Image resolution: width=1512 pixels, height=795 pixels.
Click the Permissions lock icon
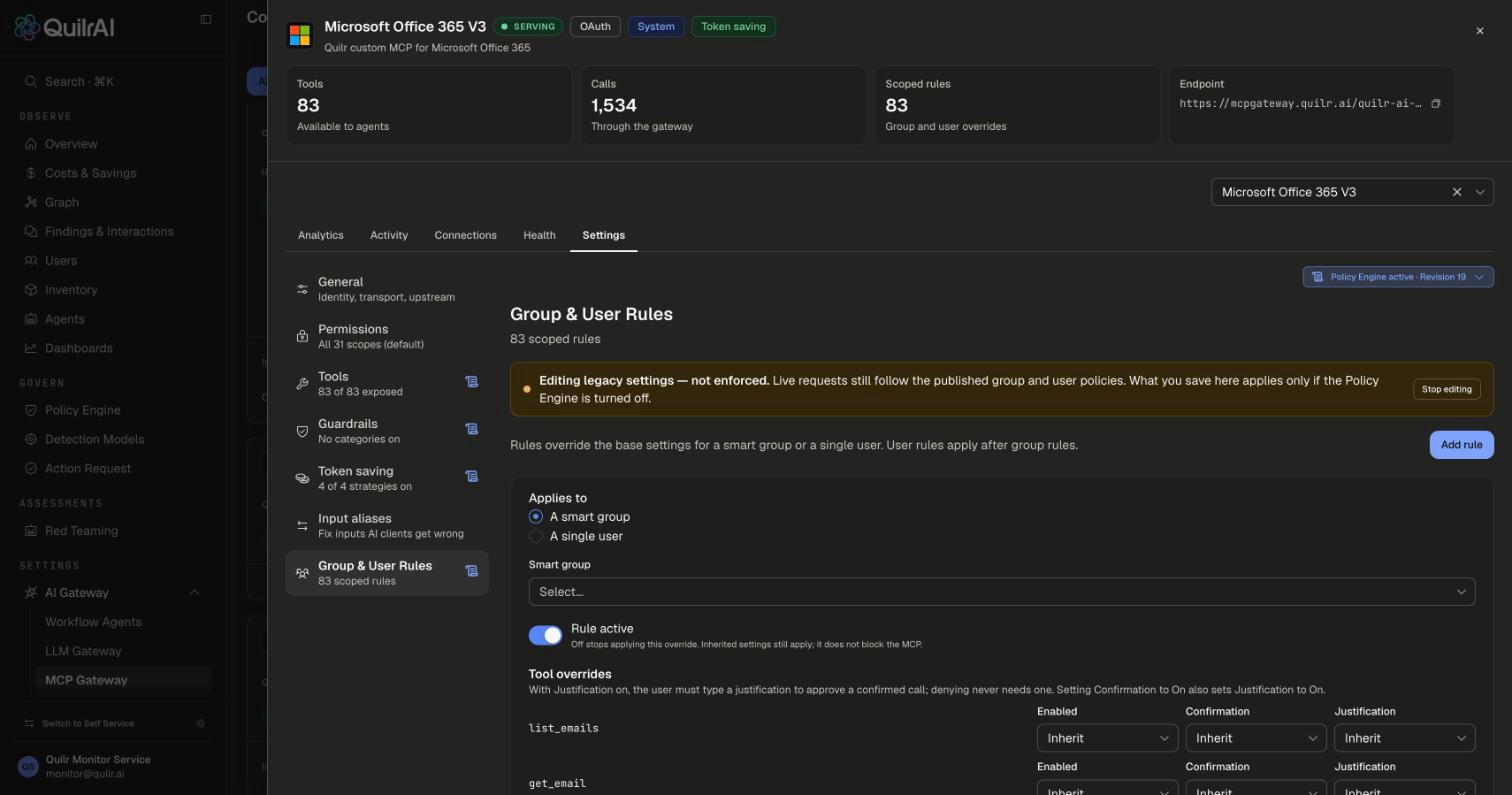[x=302, y=336]
